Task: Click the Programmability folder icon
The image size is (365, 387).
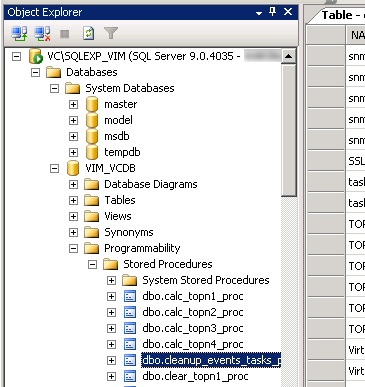Action: [91, 248]
